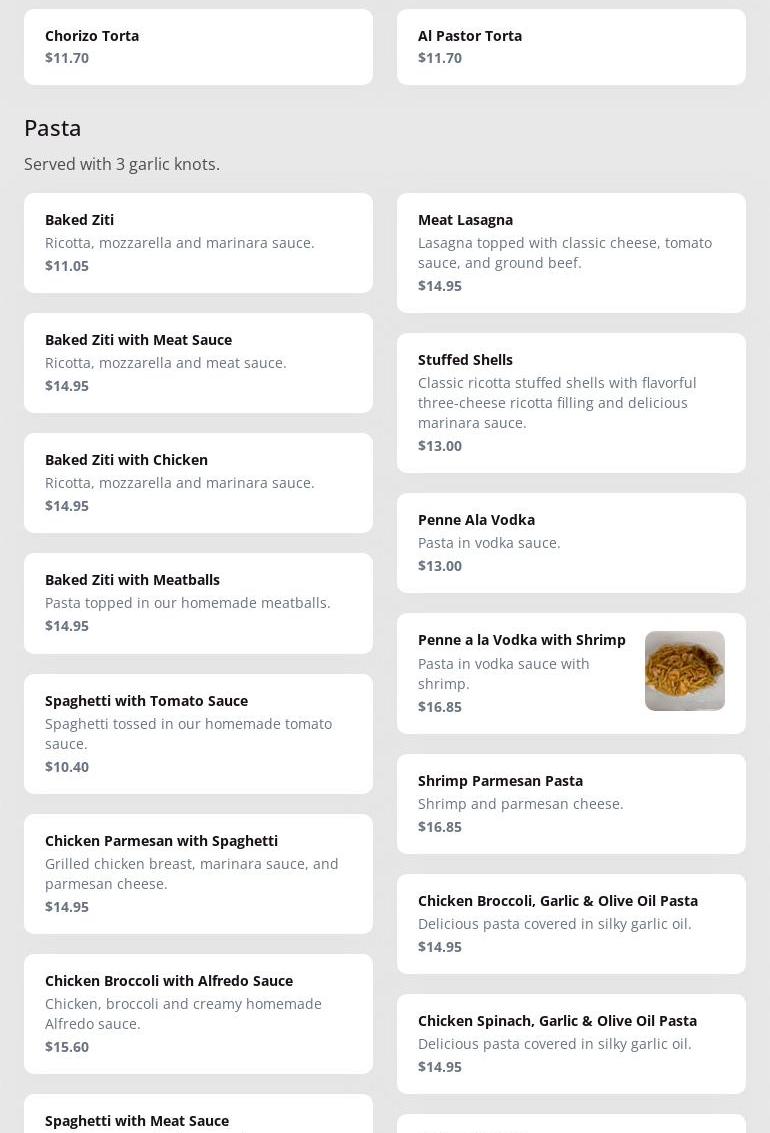
Task: Select Baked Ziti with Chicken
Action: tap(198, 483)
